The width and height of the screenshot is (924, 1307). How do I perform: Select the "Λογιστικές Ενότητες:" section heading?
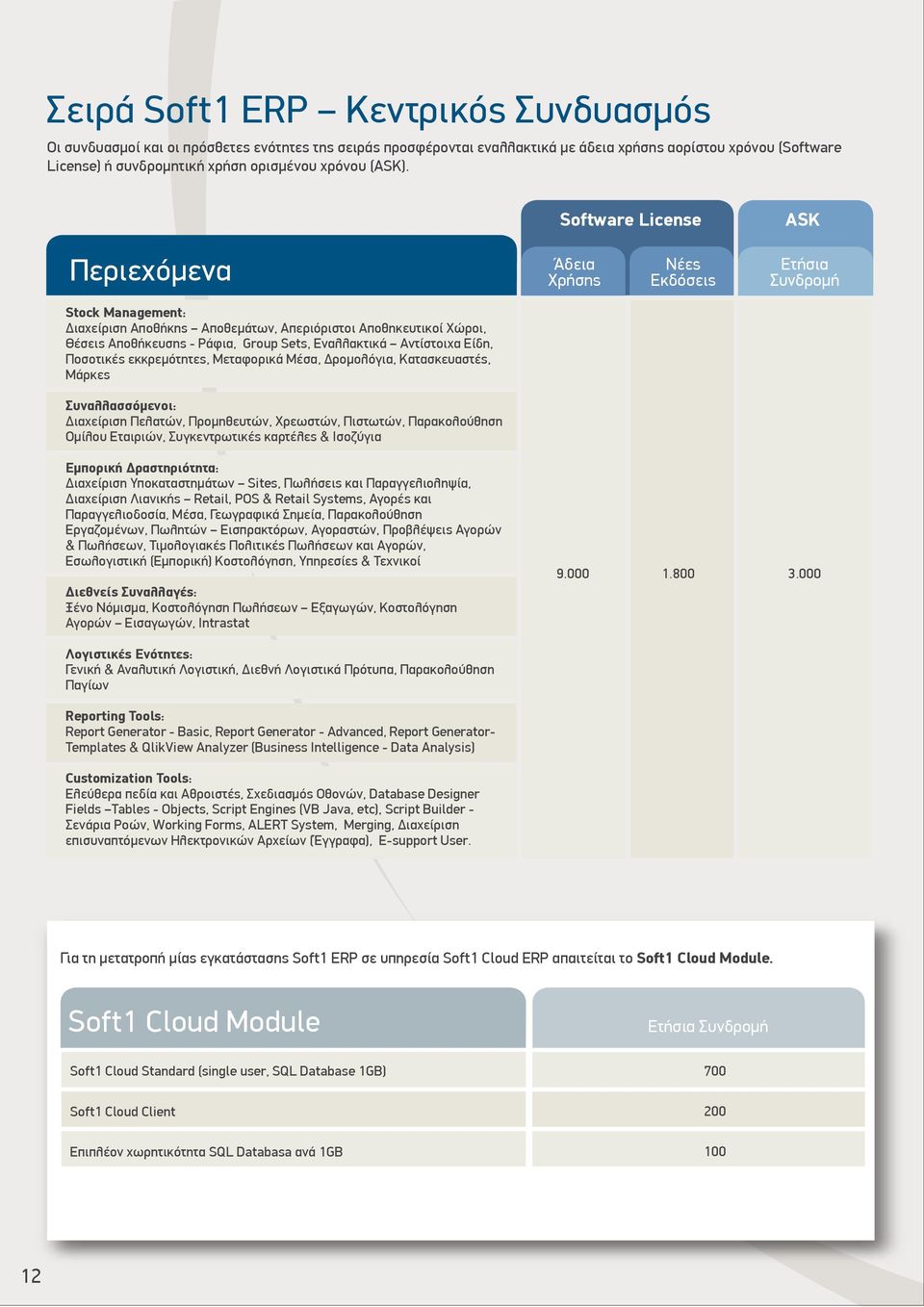pos(129,654)
